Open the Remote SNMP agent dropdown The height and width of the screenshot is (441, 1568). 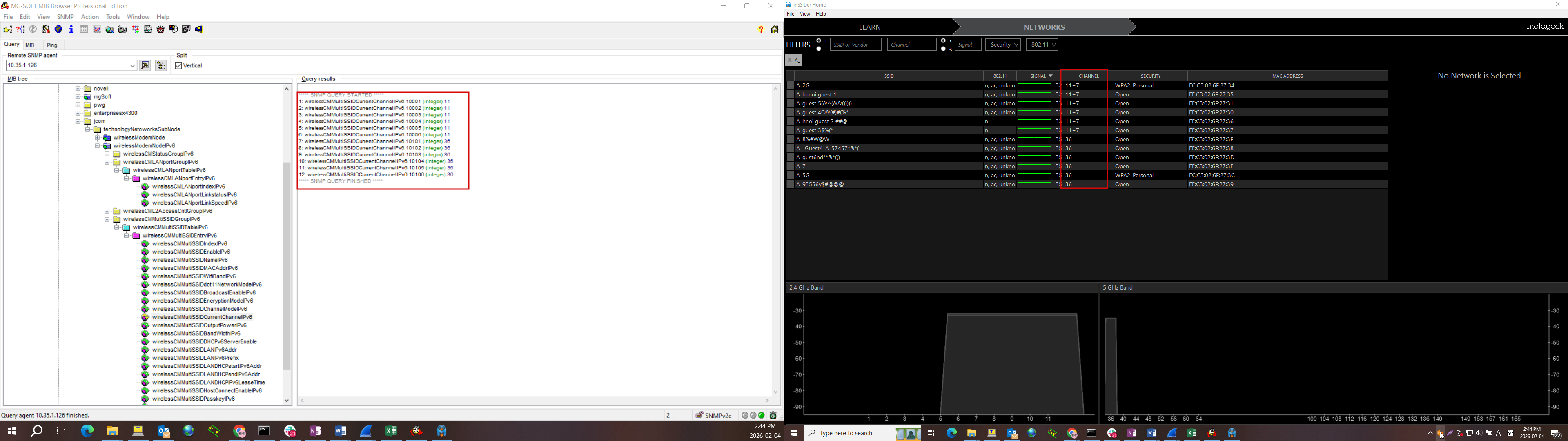133,65
